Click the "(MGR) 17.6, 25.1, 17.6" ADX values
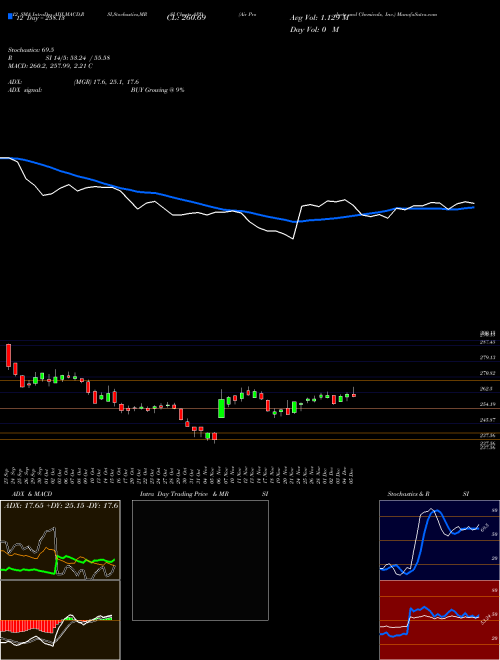The image size is (500, 660). pyautogui.click(x=106, y=82)
